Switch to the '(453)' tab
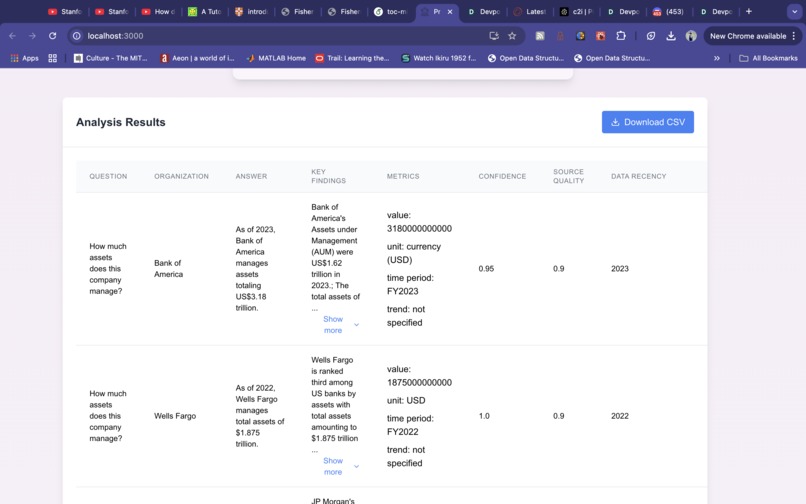 pos(669,11)
